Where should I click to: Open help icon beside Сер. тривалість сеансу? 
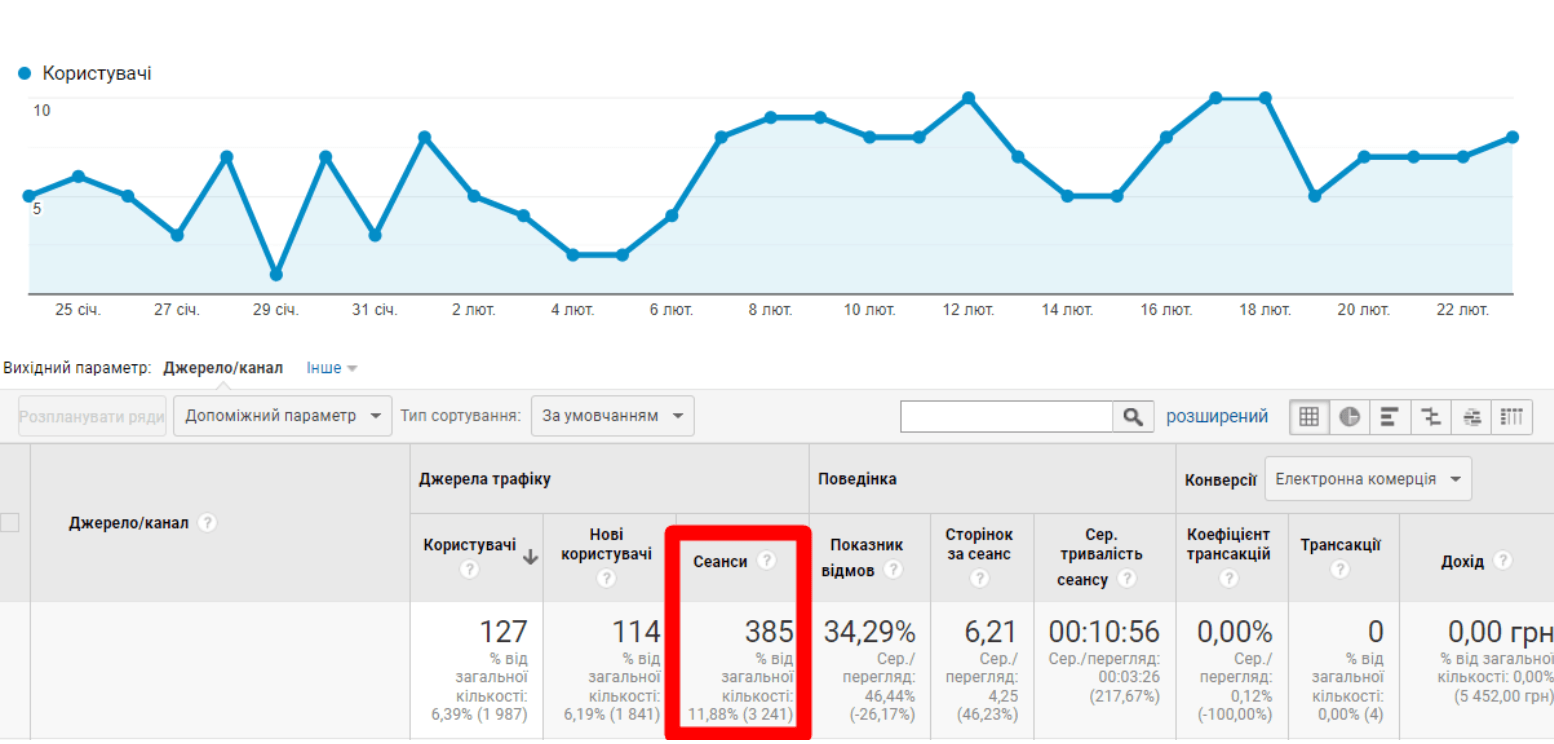1127,578
